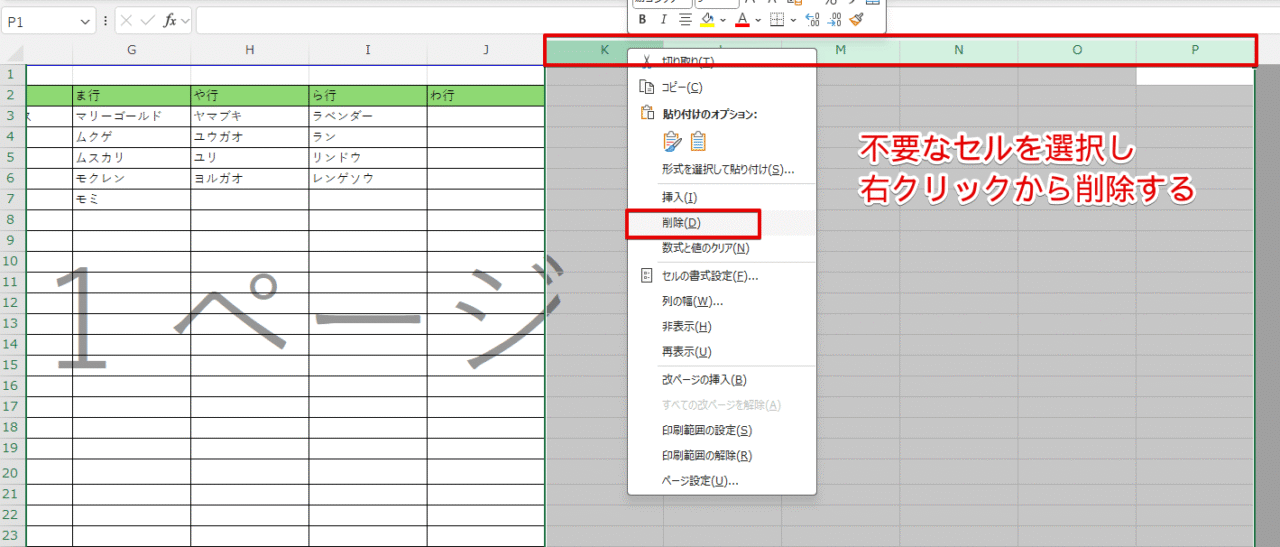The image size is (1280, 547).
Task: Click the increase decimal places icon
Action: [812, 19]
